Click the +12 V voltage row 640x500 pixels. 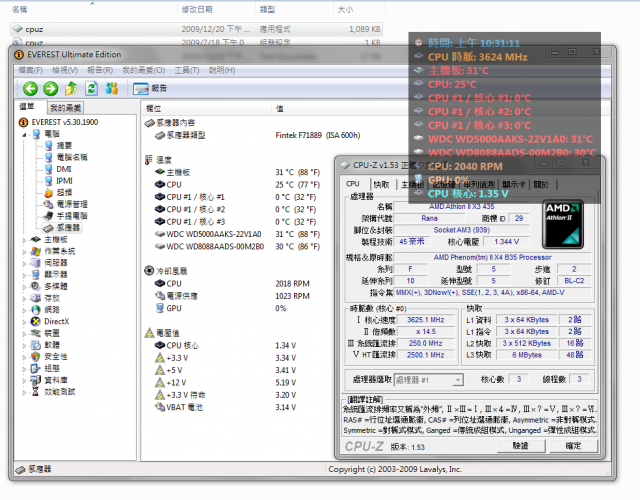225,383
